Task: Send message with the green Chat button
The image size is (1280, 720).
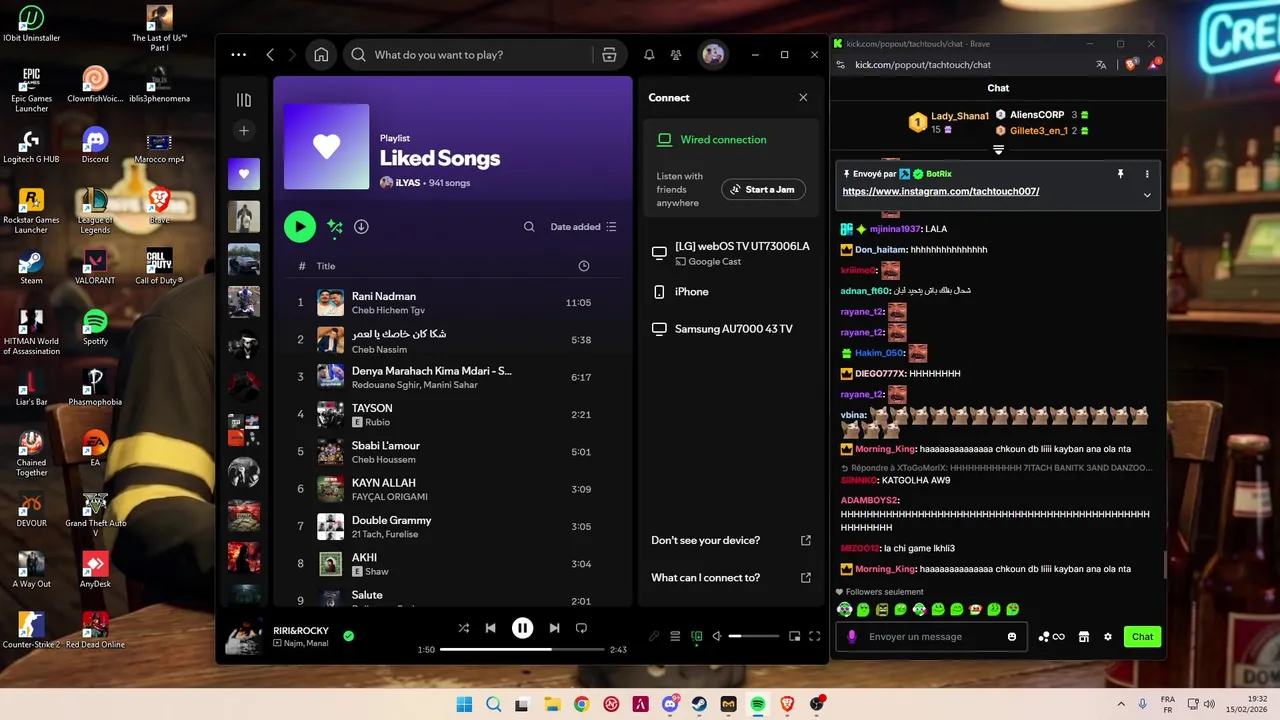Action: (1142, 637)
